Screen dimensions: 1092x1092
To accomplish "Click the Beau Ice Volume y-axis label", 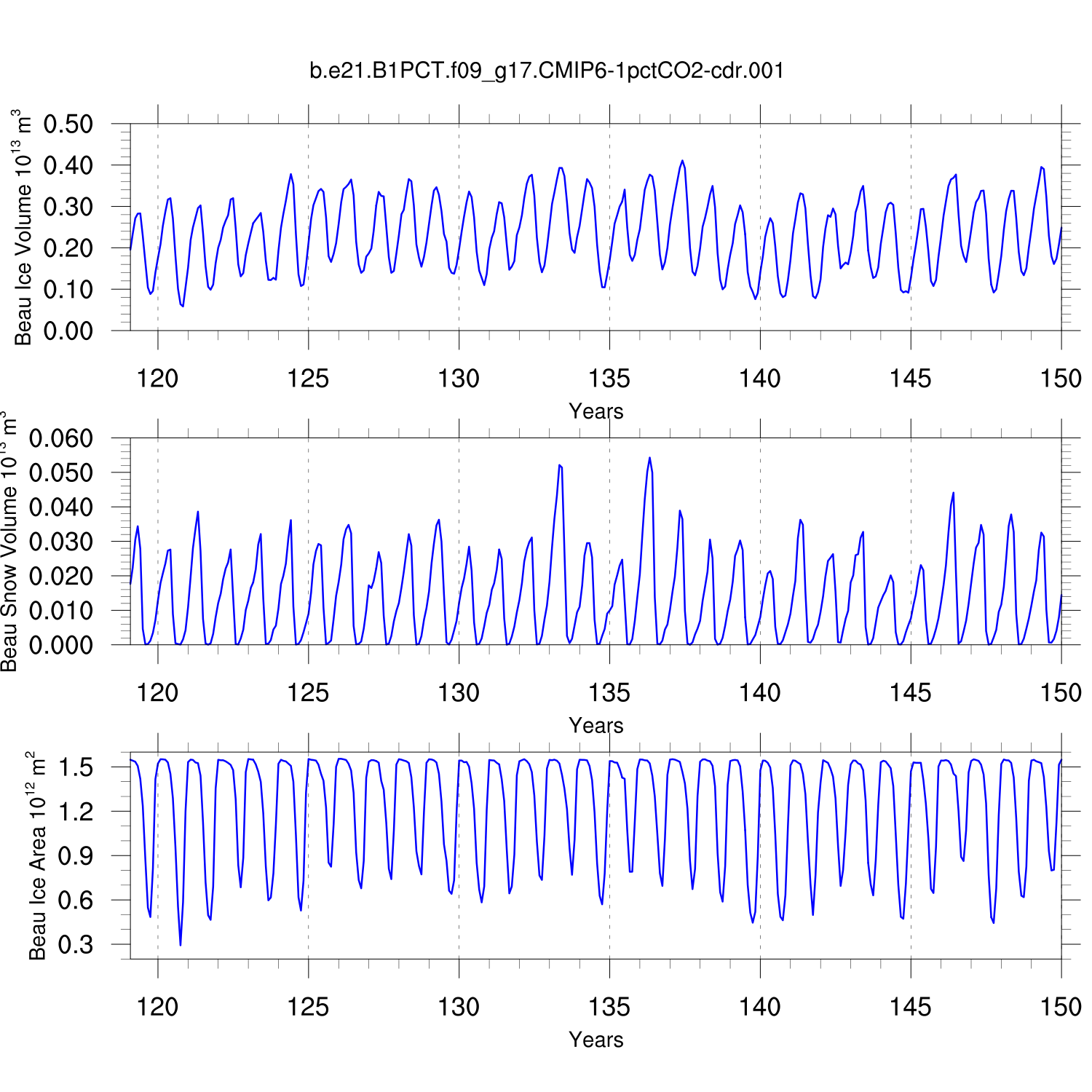I will [23, 227].
